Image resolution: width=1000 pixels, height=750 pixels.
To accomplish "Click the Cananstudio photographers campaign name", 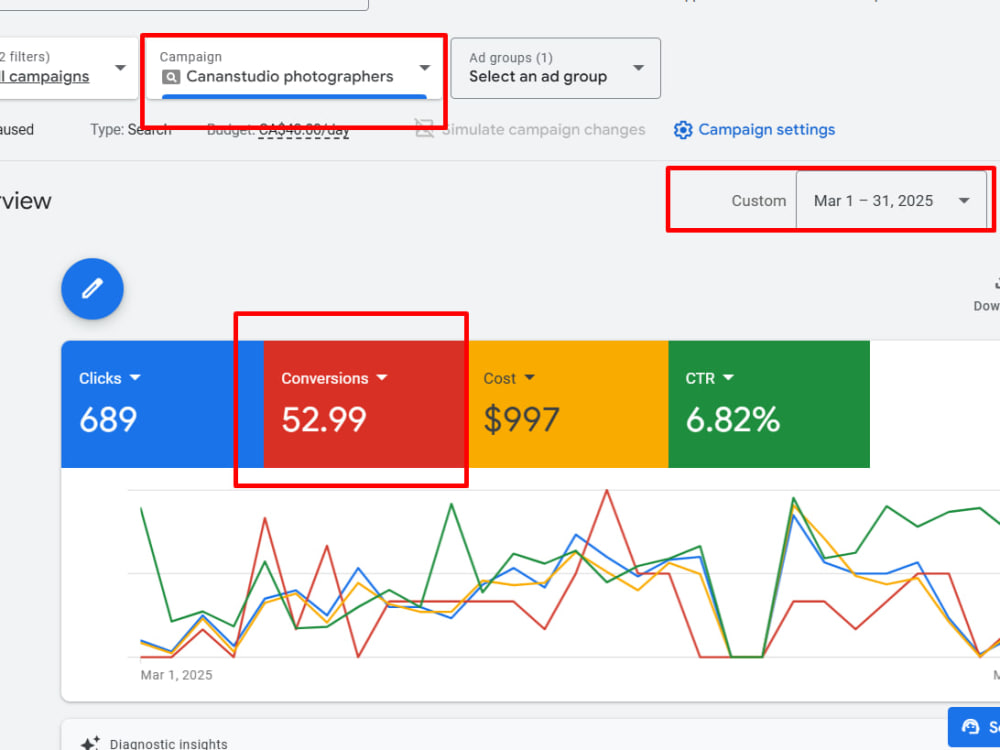I will (x=290, y=77).
